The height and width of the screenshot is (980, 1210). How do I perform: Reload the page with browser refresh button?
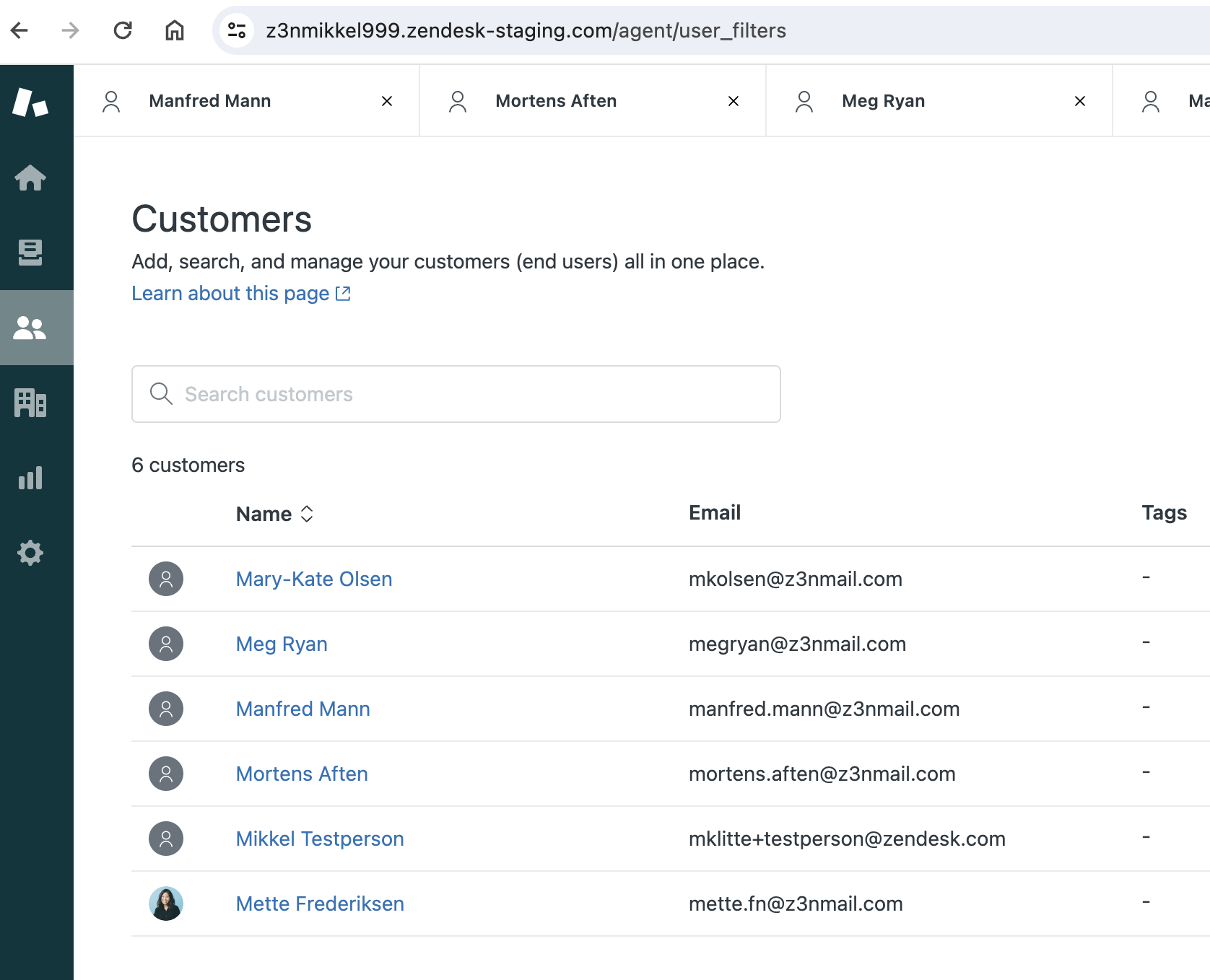(x=123, y=30)
